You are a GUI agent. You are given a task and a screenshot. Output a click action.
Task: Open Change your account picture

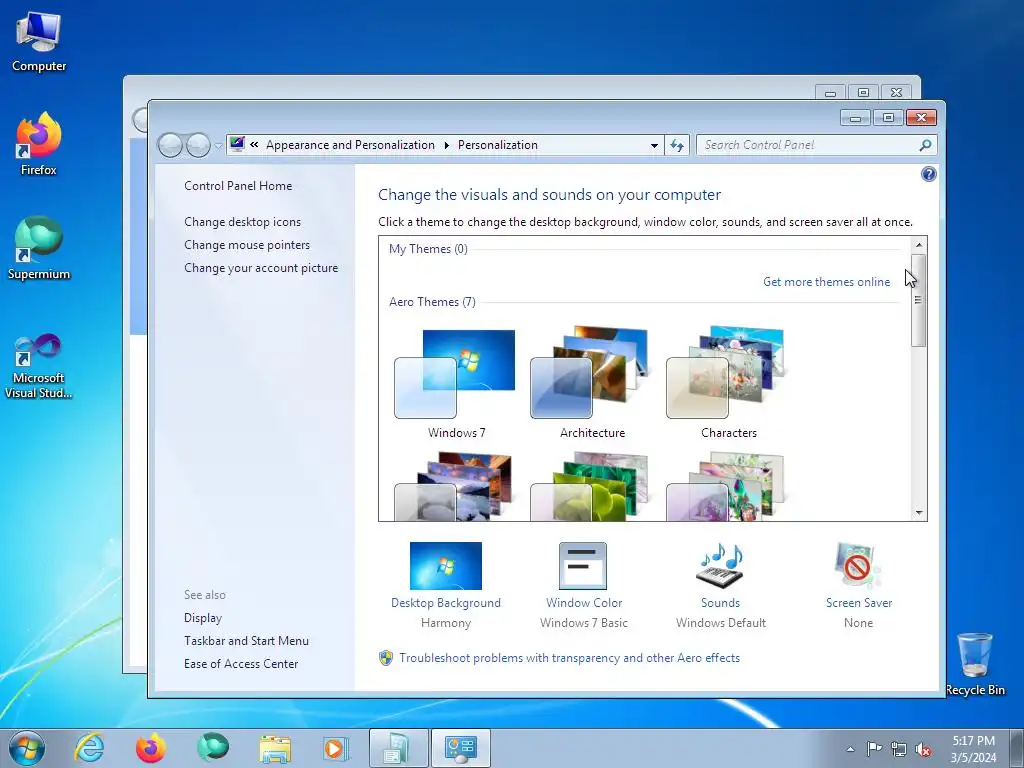coord(261,268)
